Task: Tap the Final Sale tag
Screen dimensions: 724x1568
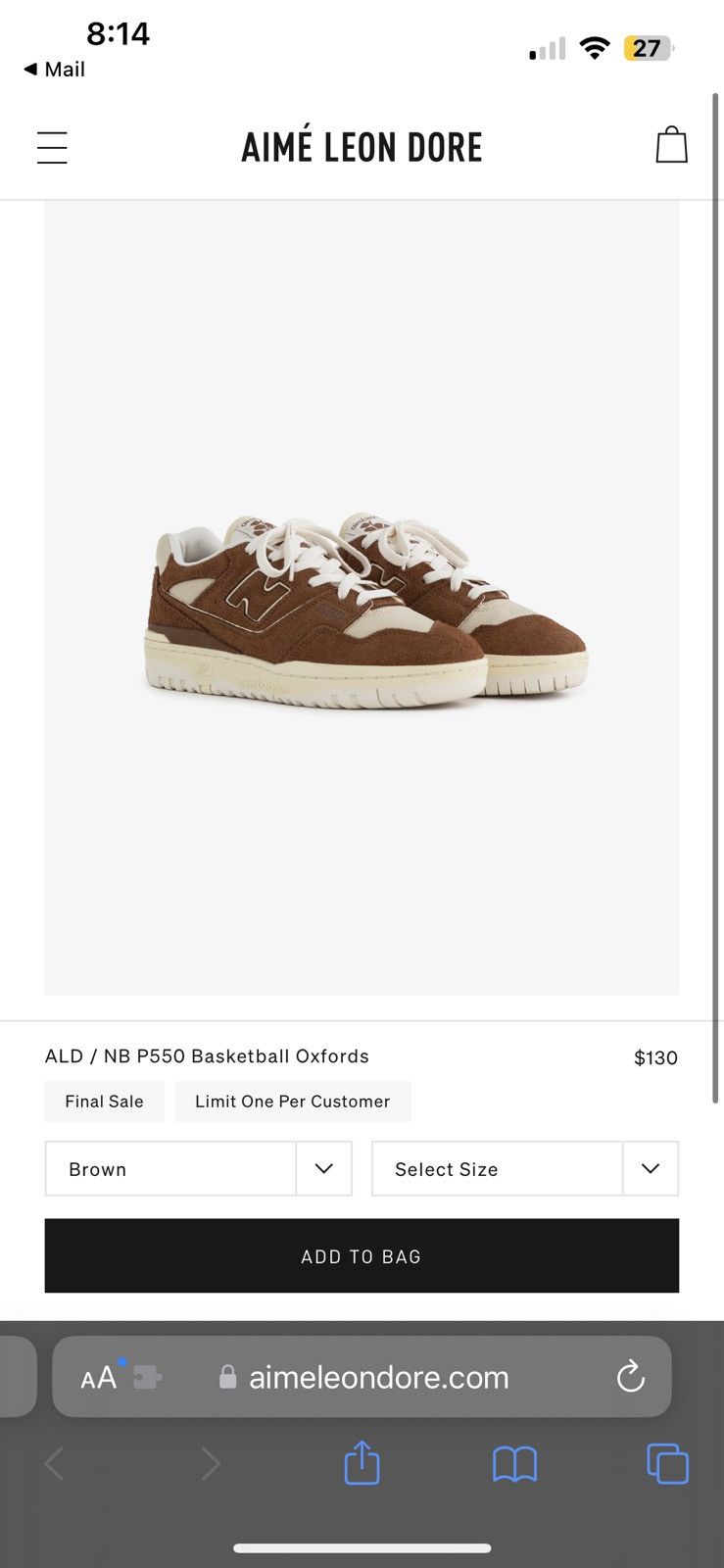Action: pyautogui.click(x=104, y=1101)
